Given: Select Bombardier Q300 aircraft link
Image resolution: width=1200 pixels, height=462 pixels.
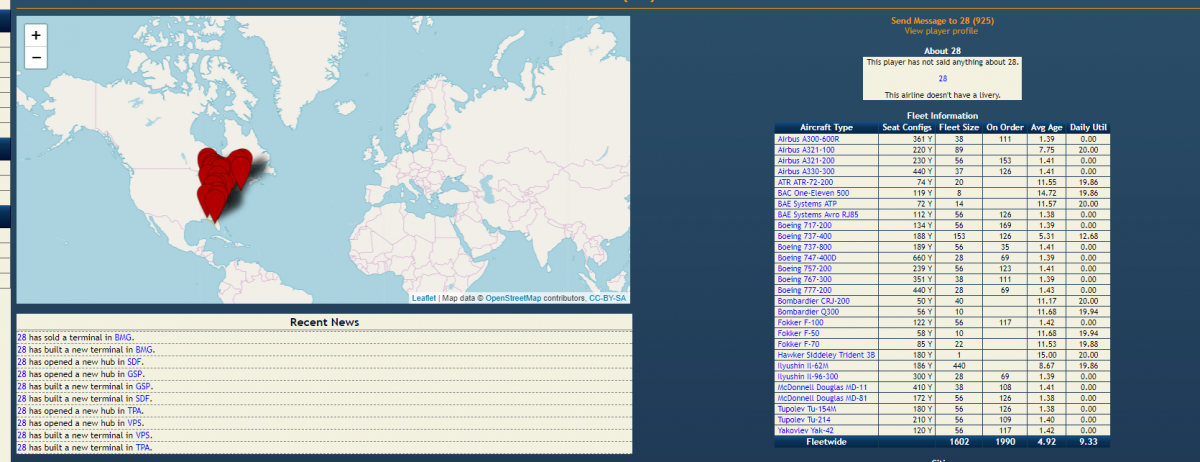Looking at the screenshot, I should (x=808, y=312).
